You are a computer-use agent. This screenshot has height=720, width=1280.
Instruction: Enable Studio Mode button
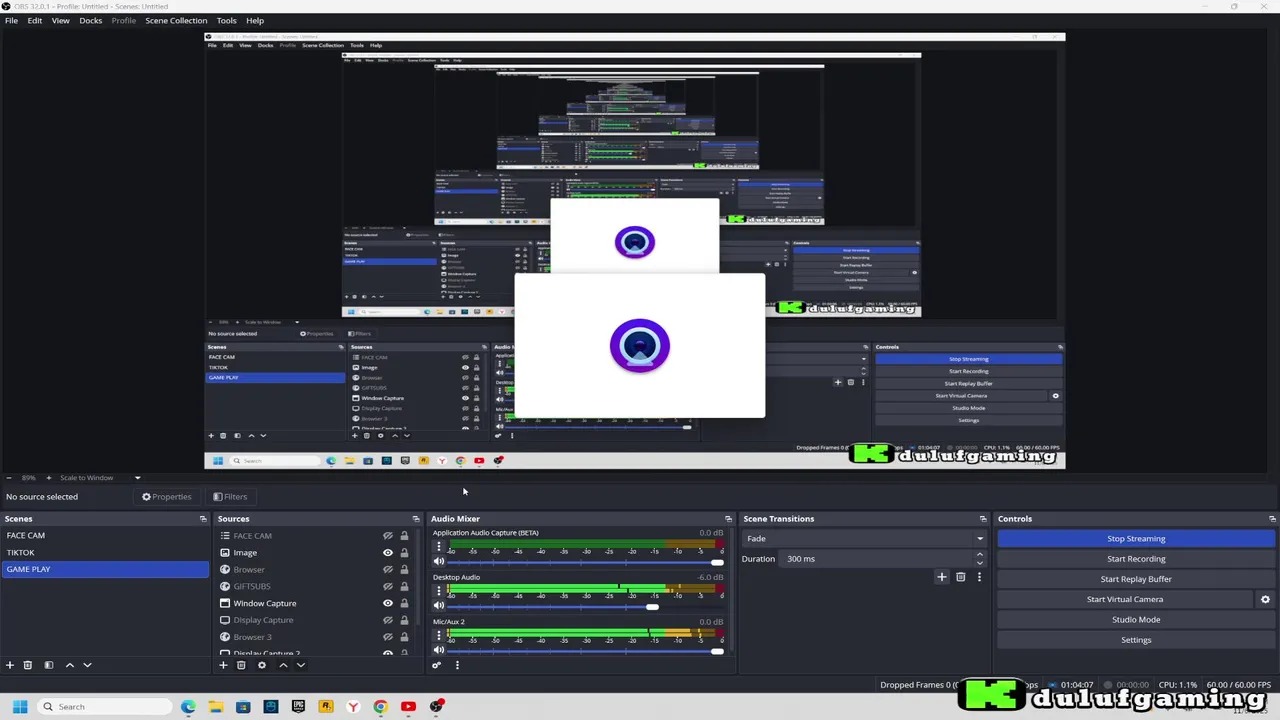pos(1136,619)
